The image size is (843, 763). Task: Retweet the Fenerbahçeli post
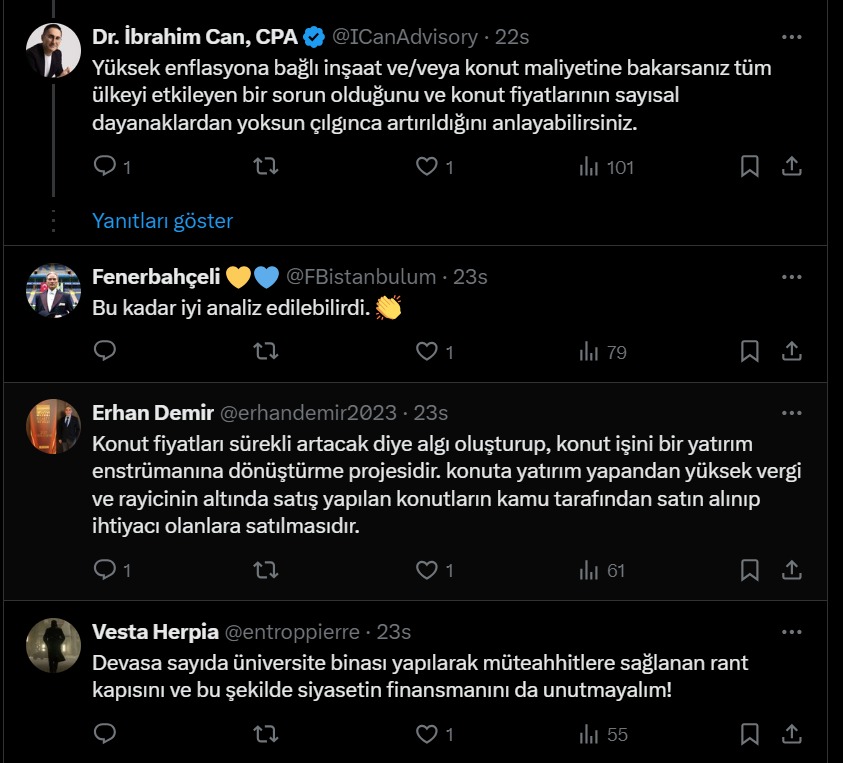point(266,351)
